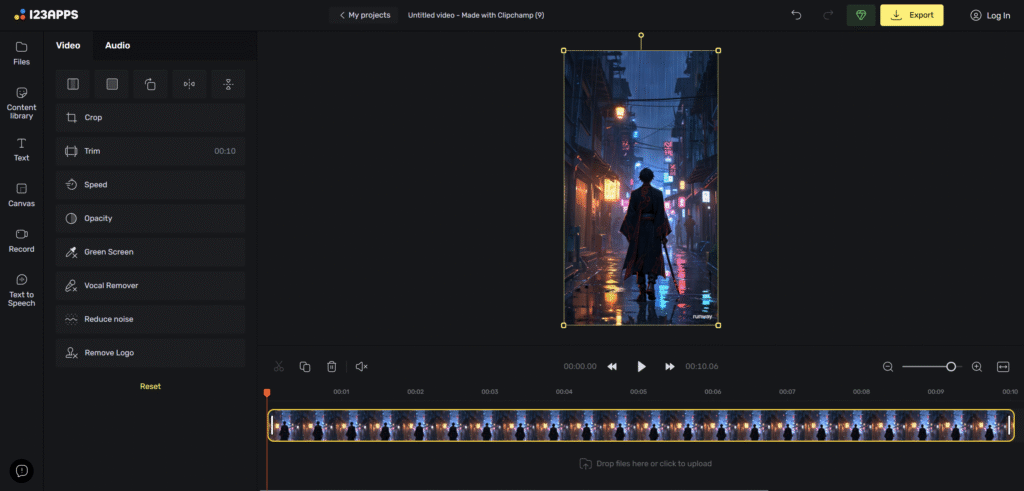The image size is (1024, 491).
Task: Click the rotation handle above the preview
Action: click(x=641, y=35)
